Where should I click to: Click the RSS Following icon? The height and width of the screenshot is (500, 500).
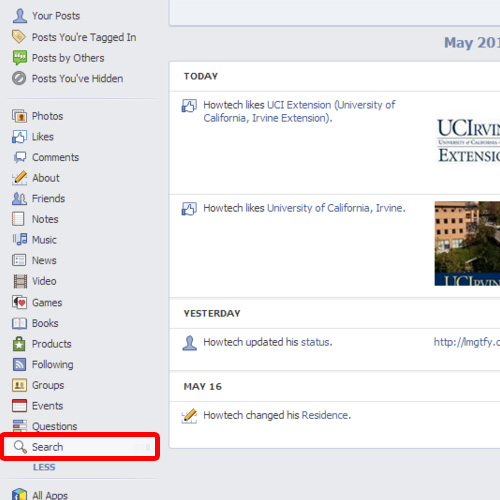tap(19, 364)
